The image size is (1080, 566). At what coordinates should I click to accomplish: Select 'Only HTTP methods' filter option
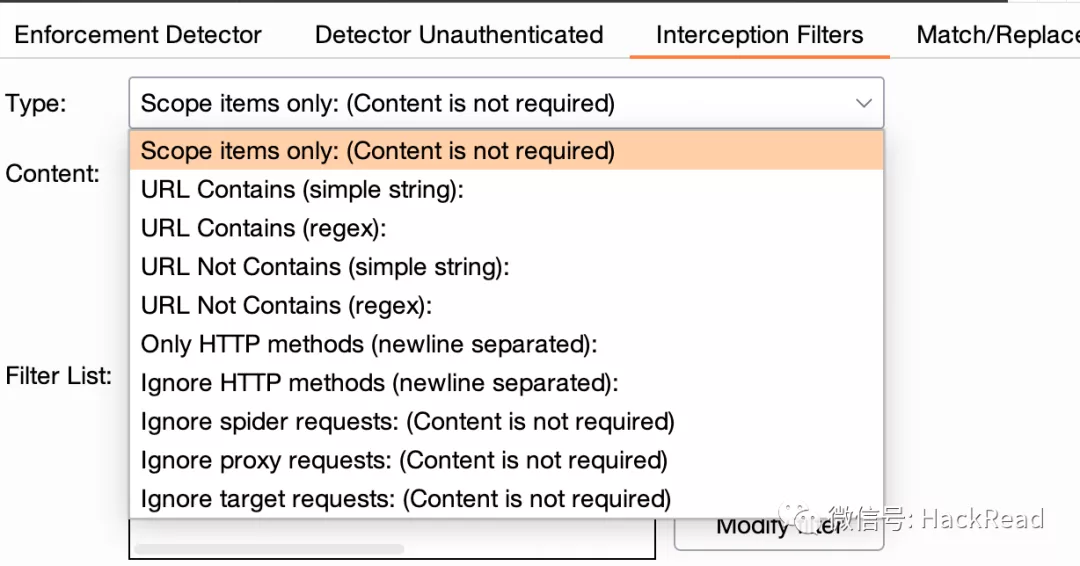[x=368, y=344]
